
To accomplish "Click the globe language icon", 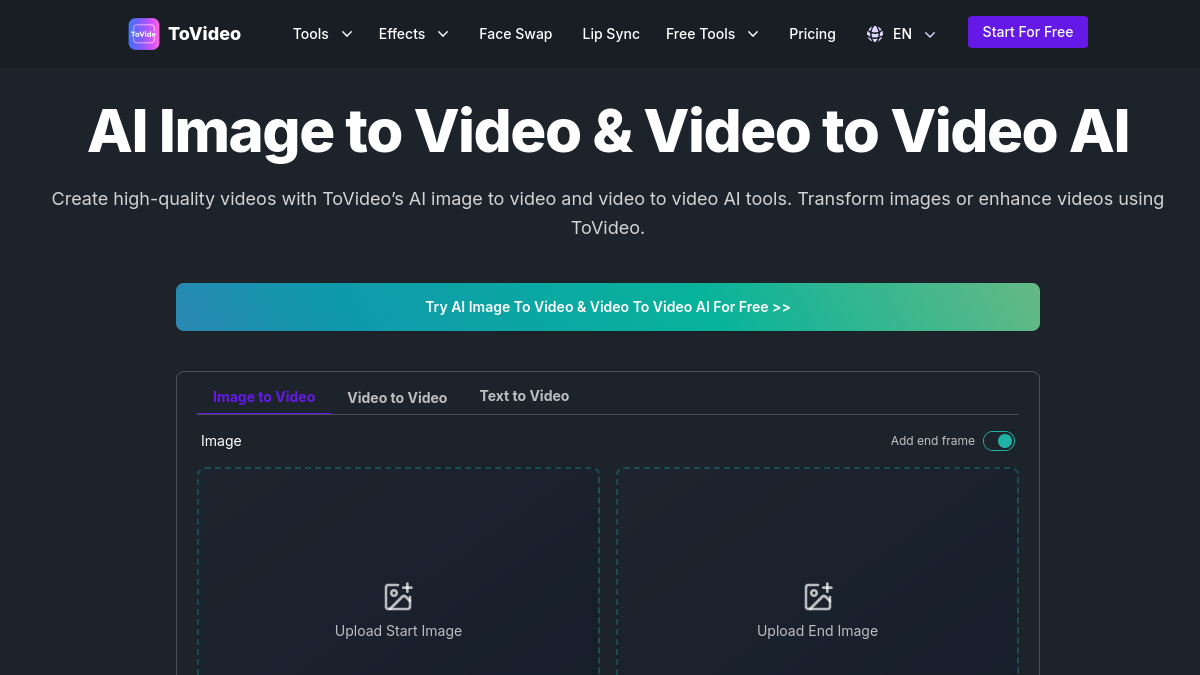I will pyautogui.click(x=875, y=34).
